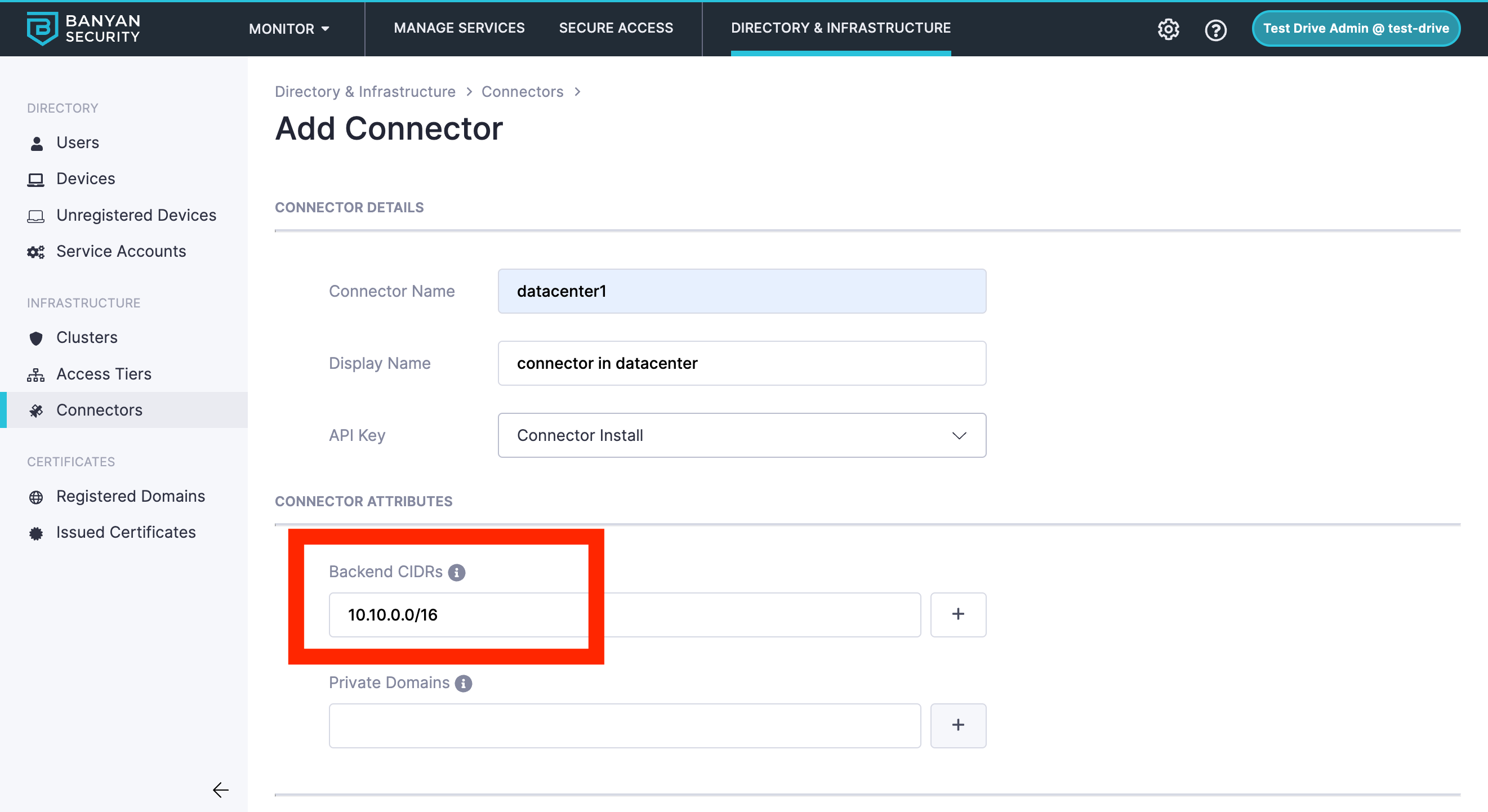The image size is (1488, 812).
Task: Focus the Backend CIDRs input
Action: (625, 614)
